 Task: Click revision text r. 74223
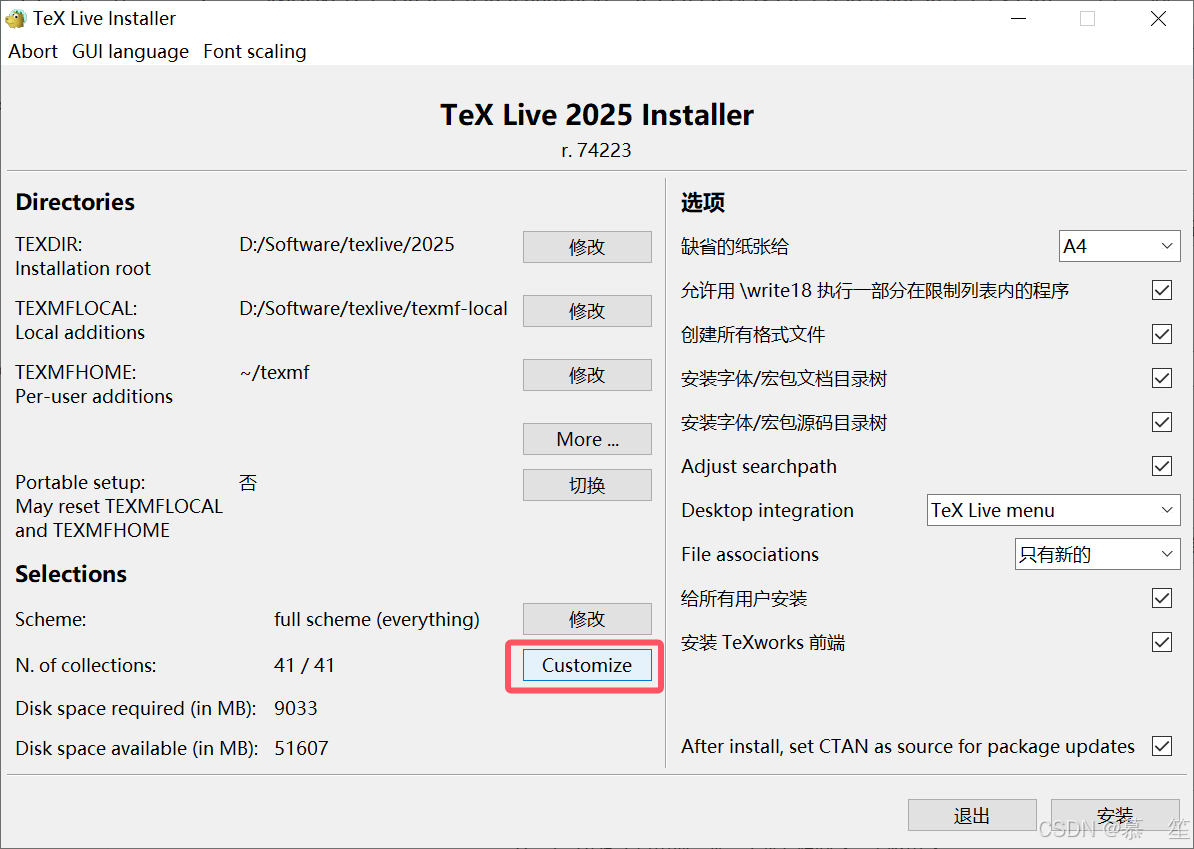pyautogui.click(x=596, y=150)
